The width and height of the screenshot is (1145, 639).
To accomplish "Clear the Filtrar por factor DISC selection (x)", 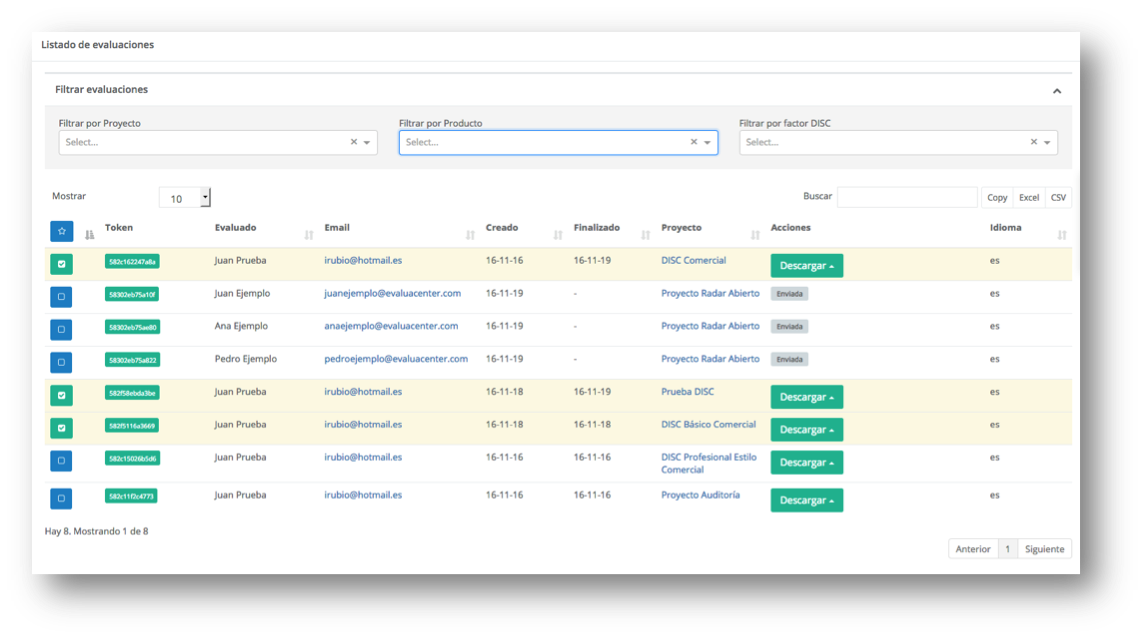I will [1034, 142].
